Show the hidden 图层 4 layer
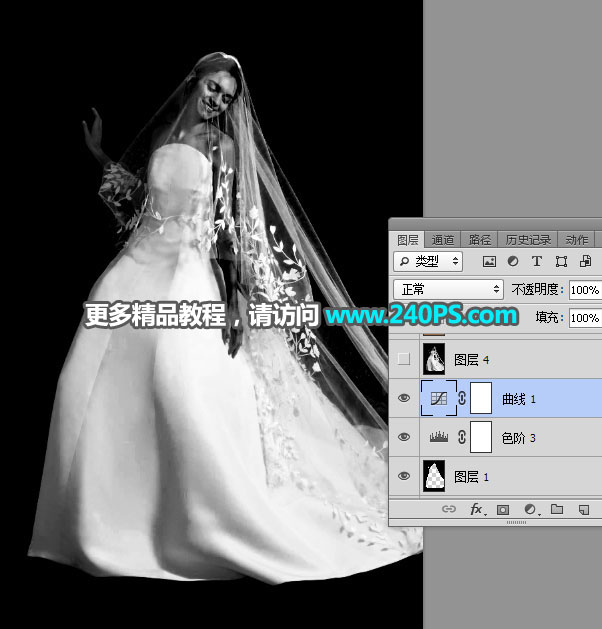This screenshot has width=602, height=629. tap(404, 359)
